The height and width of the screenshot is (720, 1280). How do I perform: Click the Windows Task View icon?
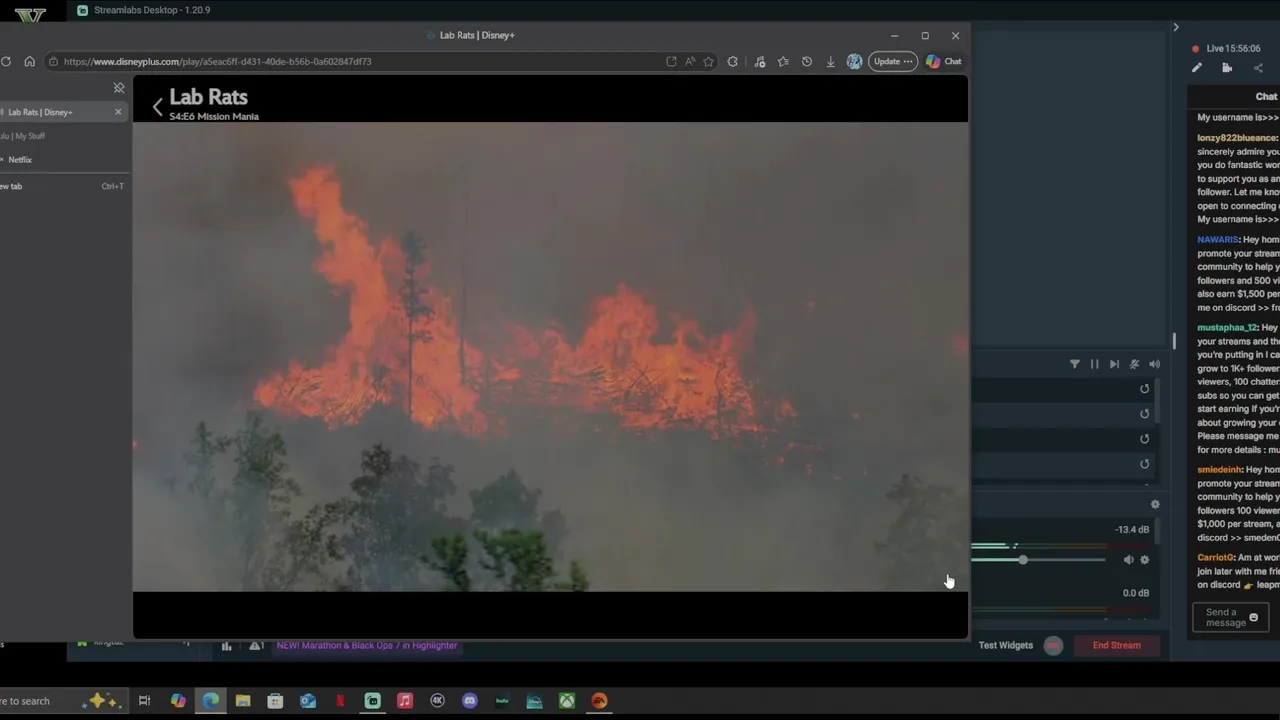point(144,701)
